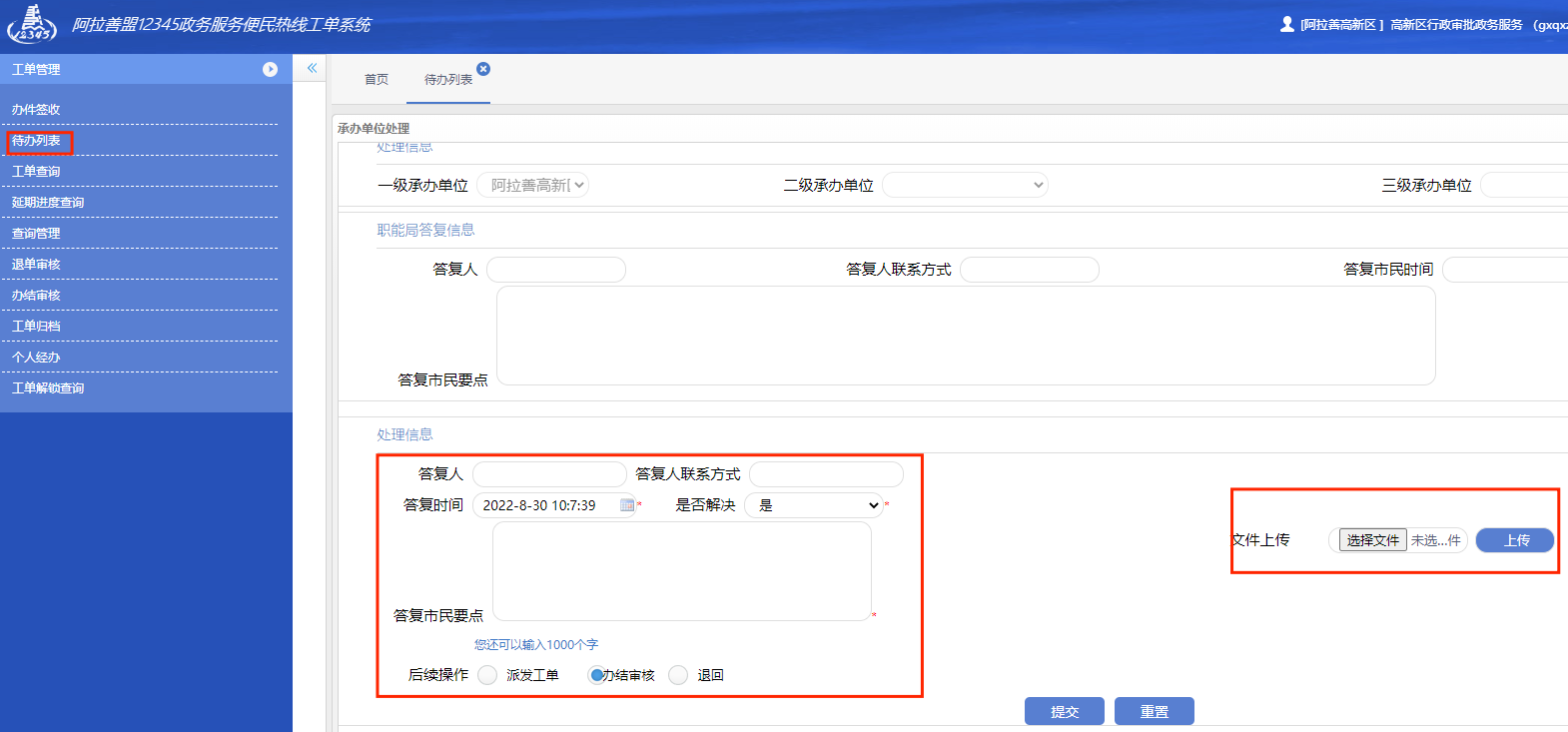Click the large 答复市民要点 textarea under 职能局答复信息
Viewport: 1568px width, 732px height.
966,336
